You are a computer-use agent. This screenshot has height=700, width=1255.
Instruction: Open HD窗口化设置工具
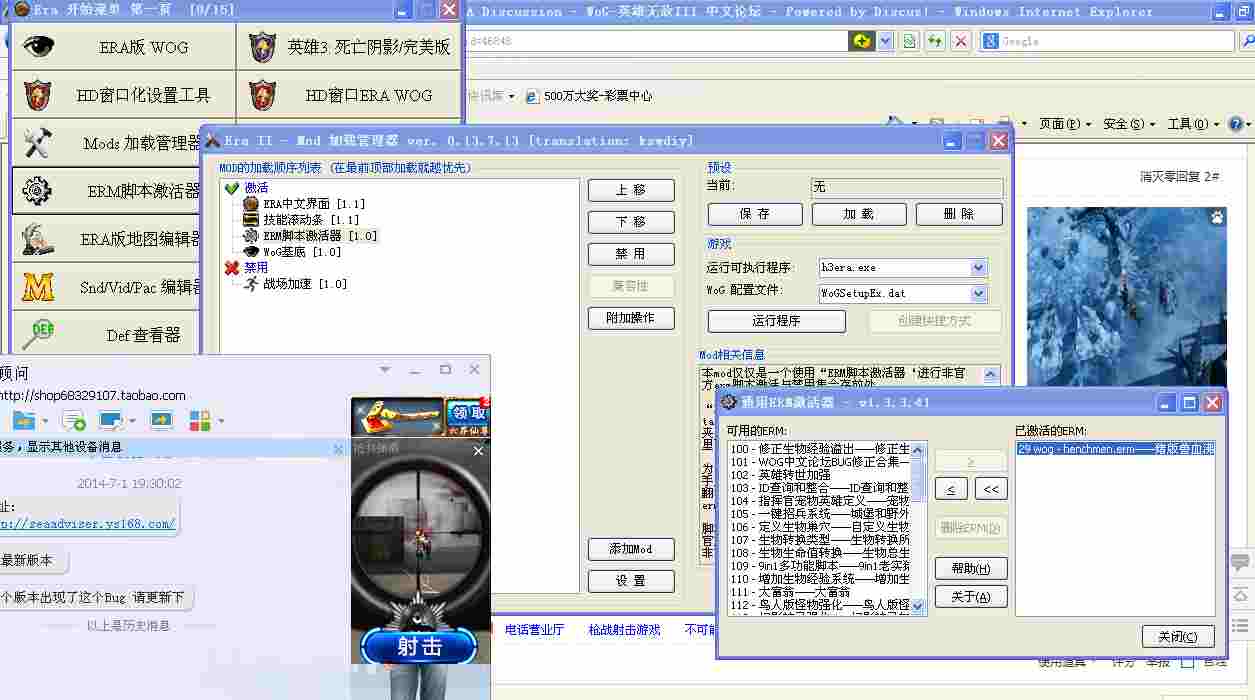(x=123, y=95)
